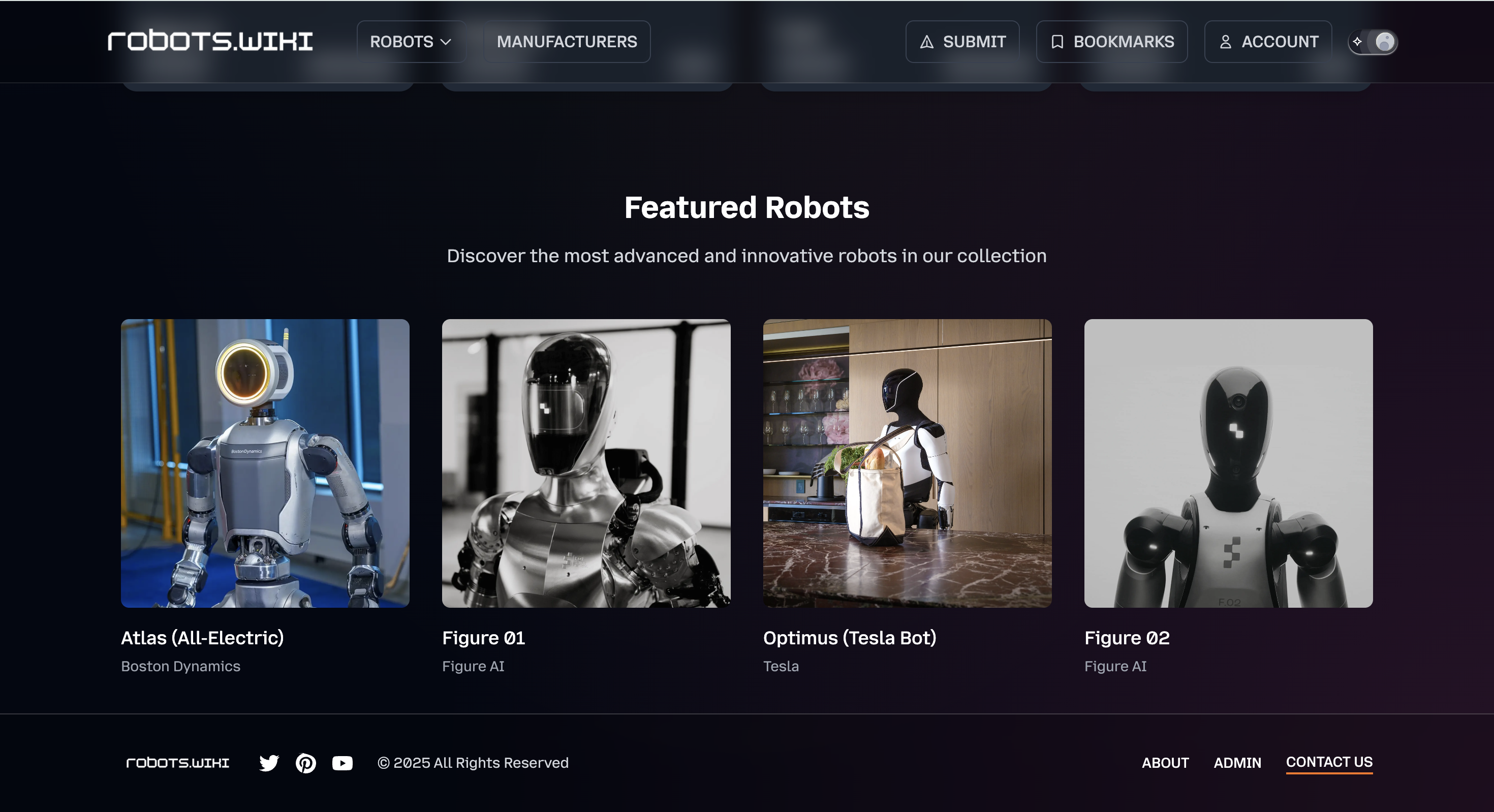
Task: Open the ROBOTS dropdown menu
Action: [x=412, y=41]
